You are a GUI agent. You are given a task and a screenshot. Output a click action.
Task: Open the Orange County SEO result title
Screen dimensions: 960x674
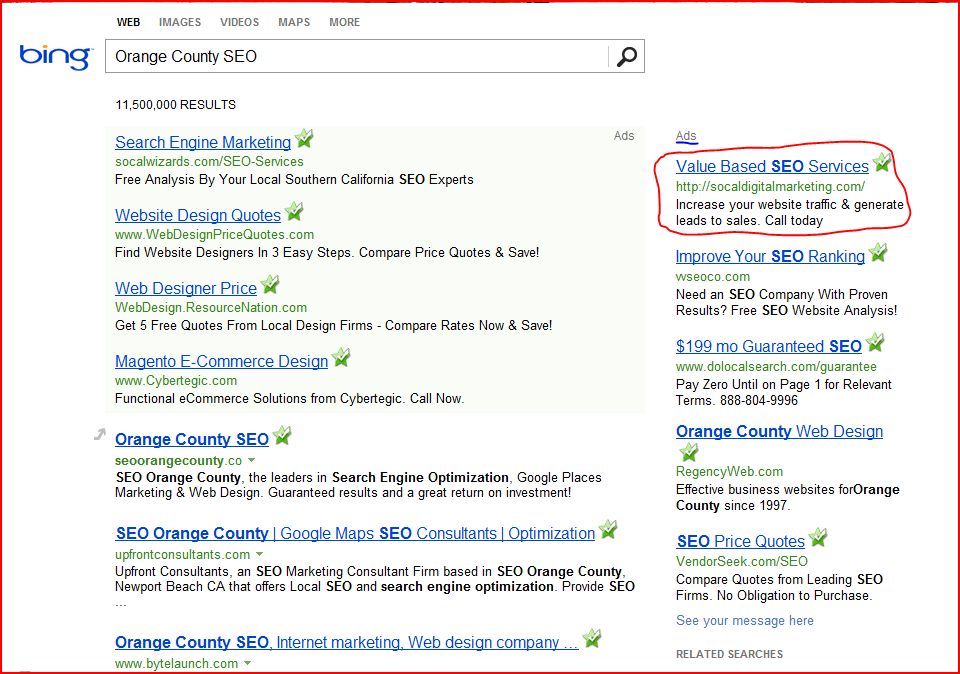[192, 440]
